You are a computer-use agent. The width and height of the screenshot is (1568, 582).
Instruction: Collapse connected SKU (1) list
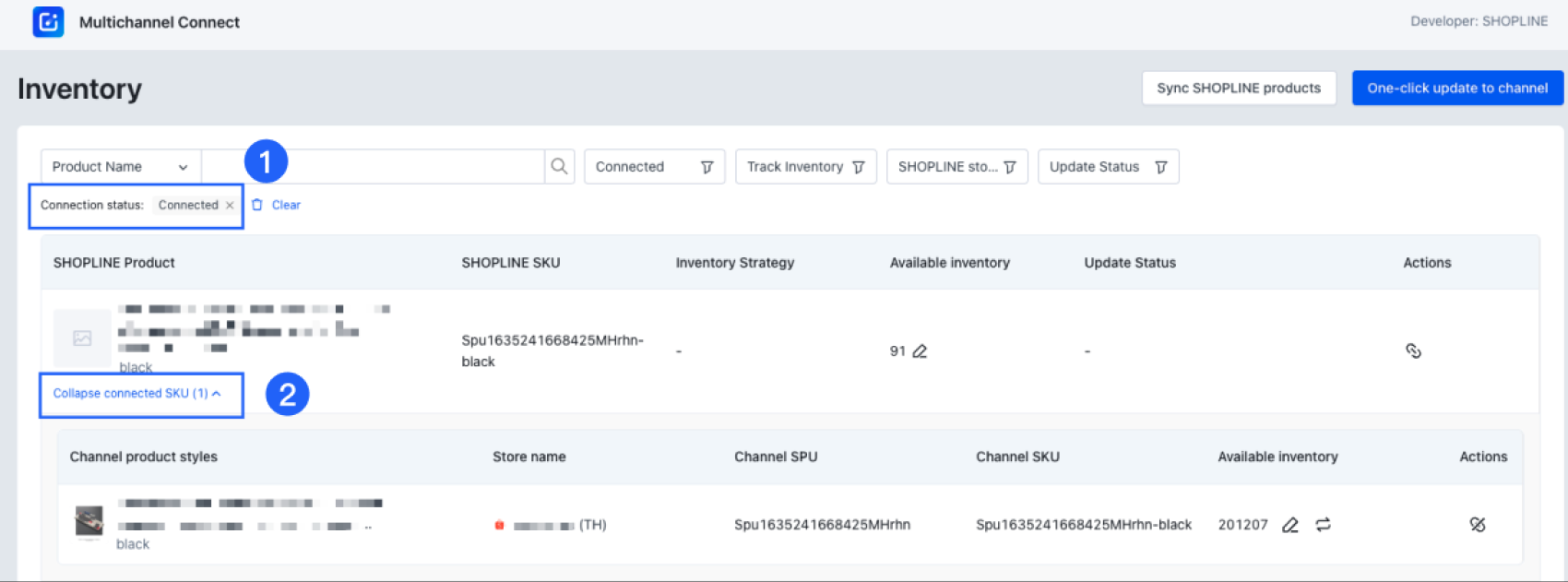click(x=137, y=394)
